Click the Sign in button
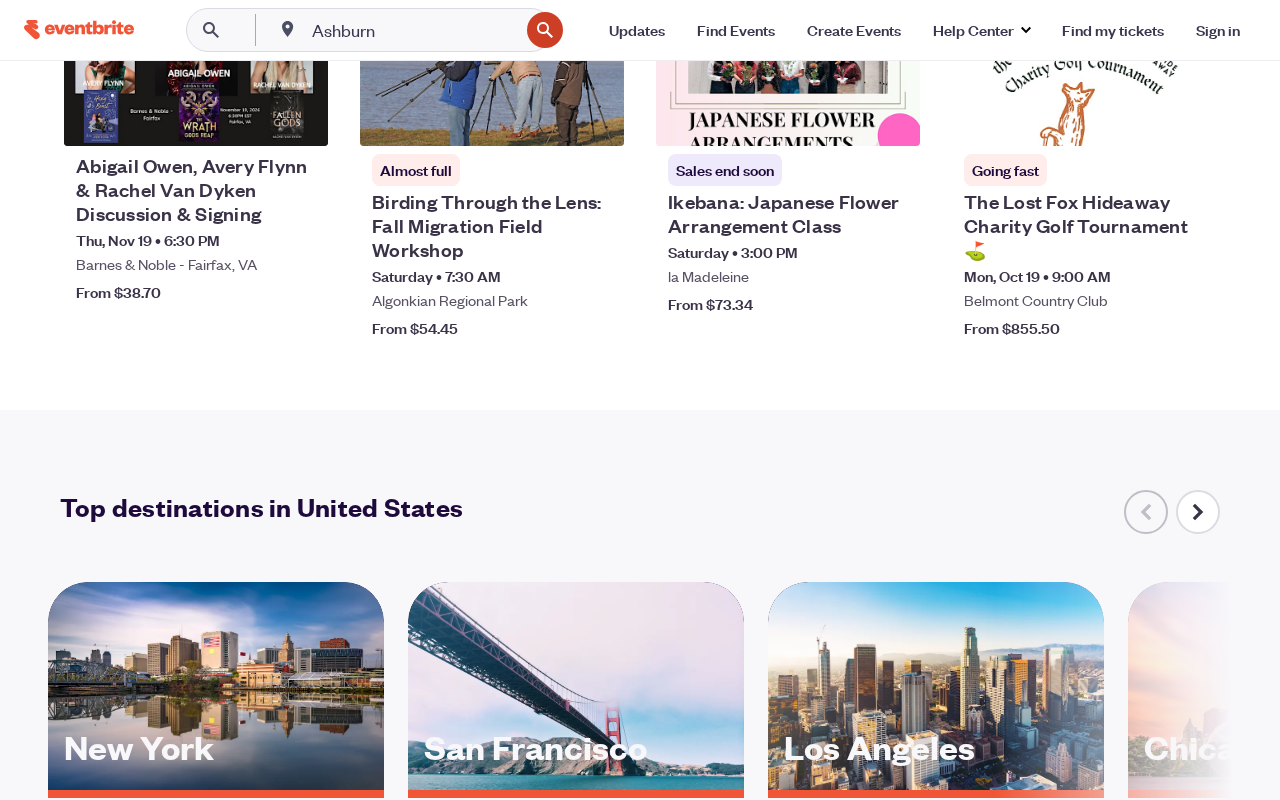 (1218, 31)
